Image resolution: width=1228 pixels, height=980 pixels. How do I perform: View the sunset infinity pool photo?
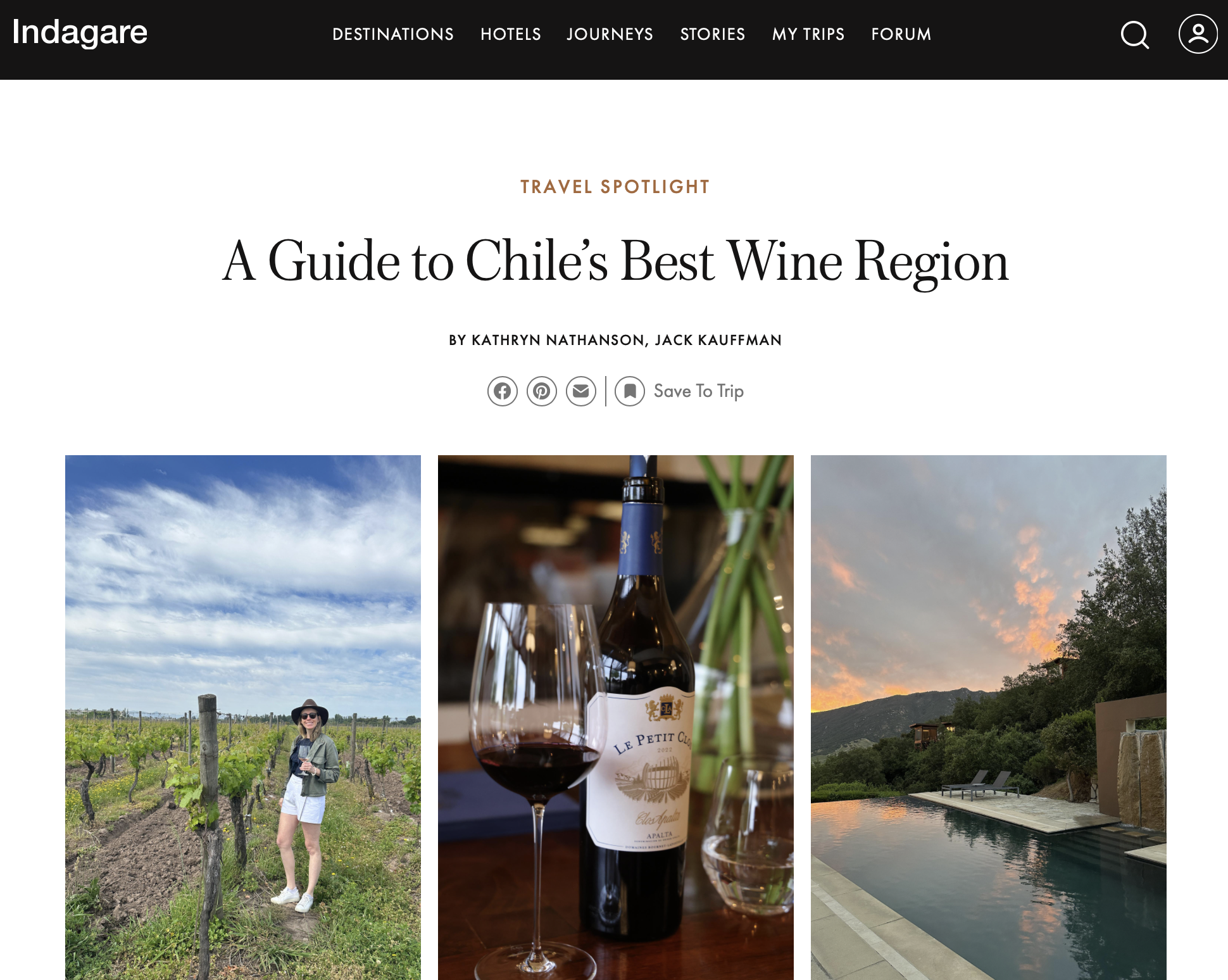click(989, 717)
